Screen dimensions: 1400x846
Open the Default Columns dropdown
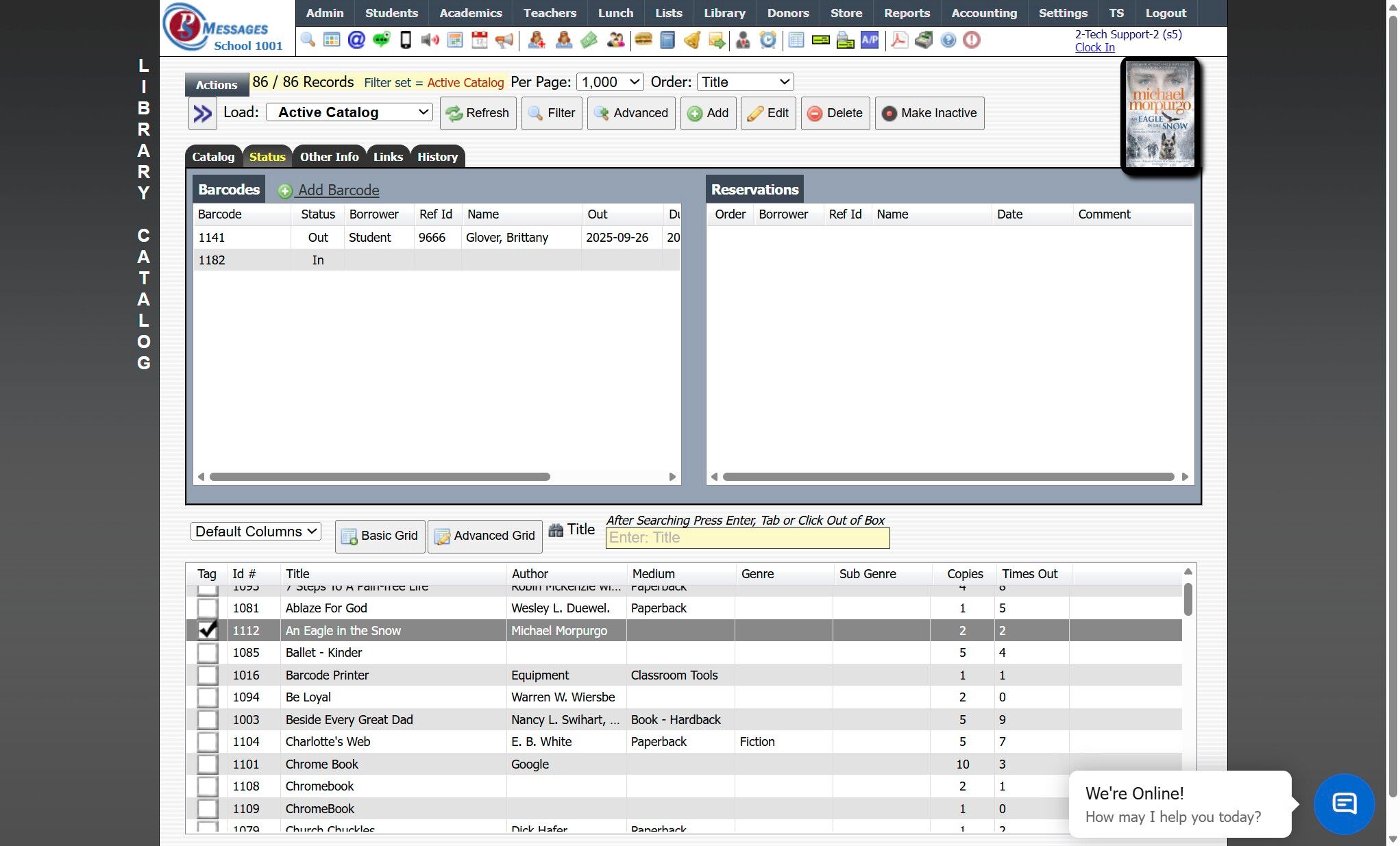(x=256, y=532)
